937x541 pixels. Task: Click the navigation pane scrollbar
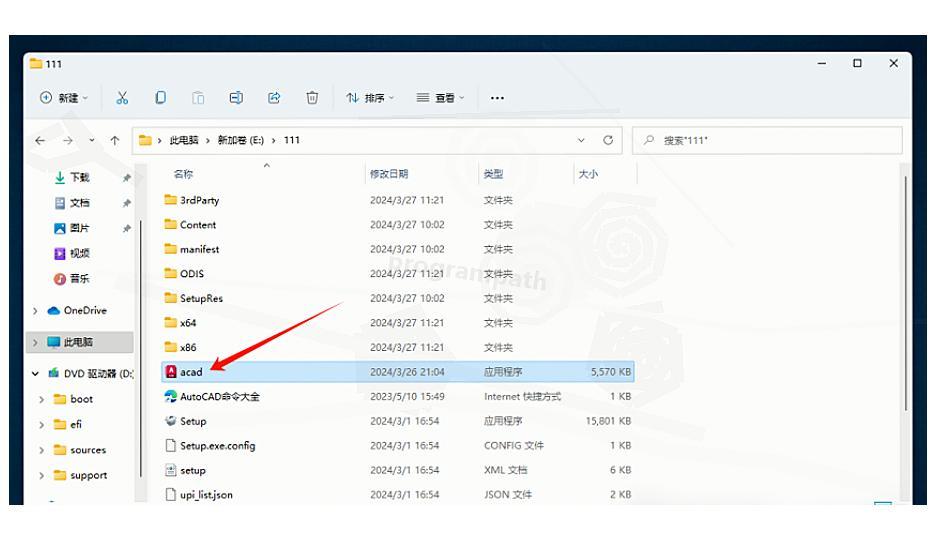140,349
